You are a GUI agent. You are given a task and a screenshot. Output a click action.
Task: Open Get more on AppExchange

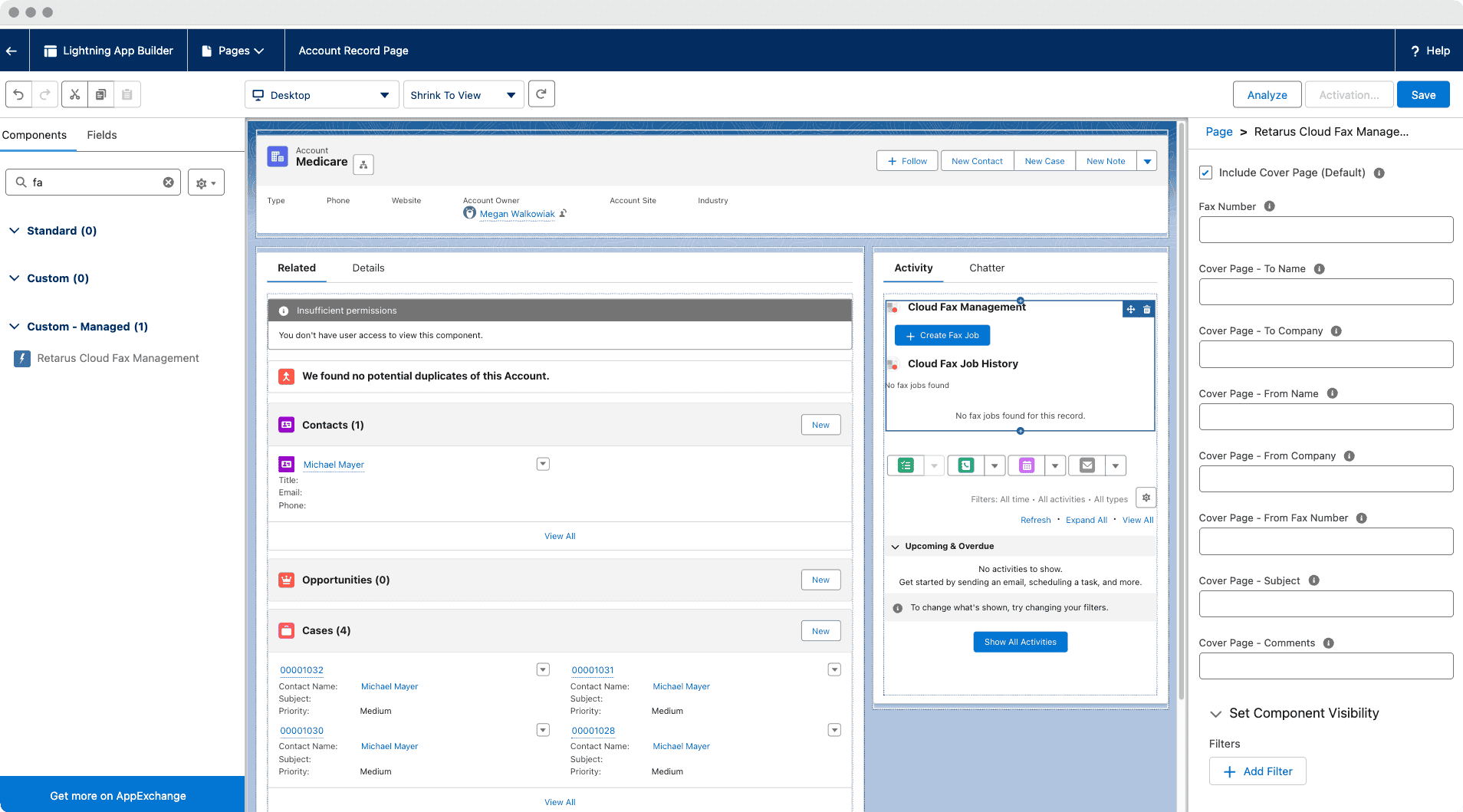point(118,796)
